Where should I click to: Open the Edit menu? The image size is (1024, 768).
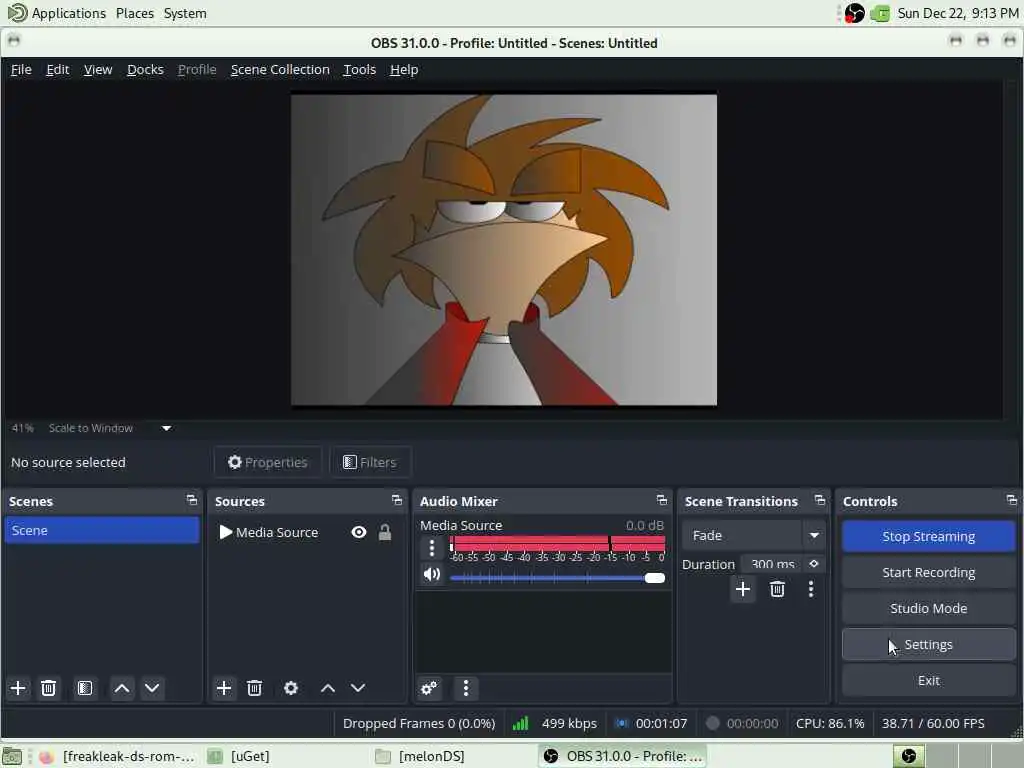pyautogui.click(x=57, y=69)
